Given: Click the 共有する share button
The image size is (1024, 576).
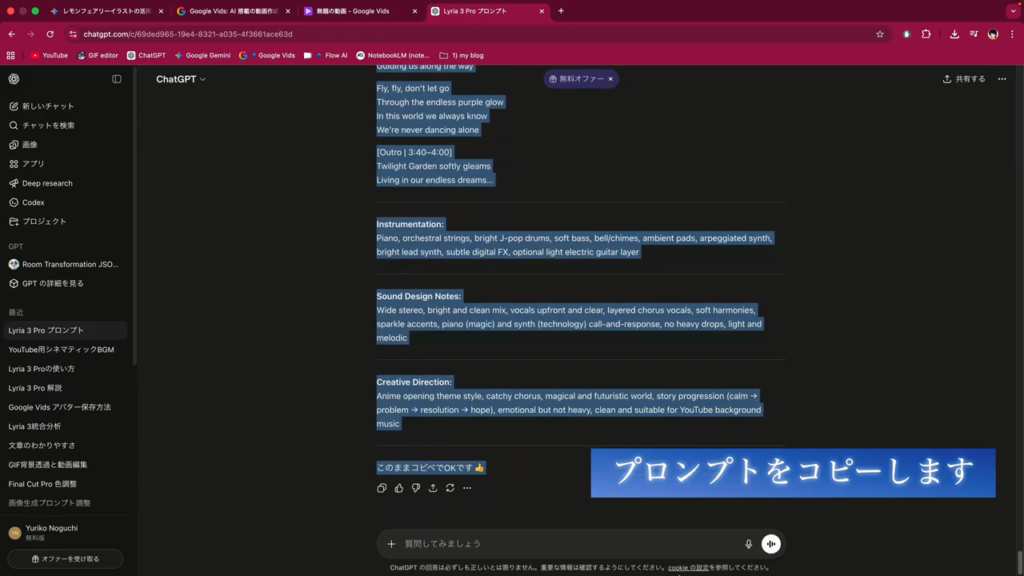Looking at the screenshot, I should point(964,79).
